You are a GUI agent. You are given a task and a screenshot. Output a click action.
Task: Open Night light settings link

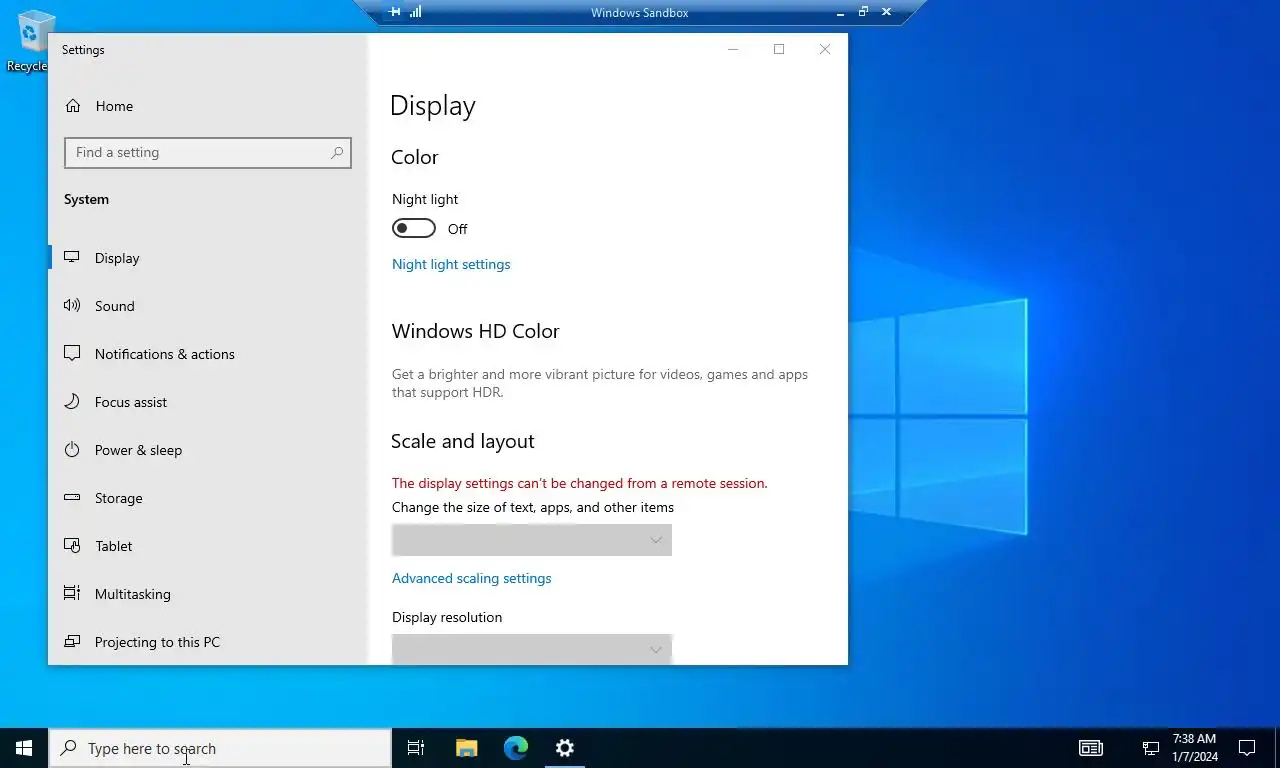[x=451, y=264]
